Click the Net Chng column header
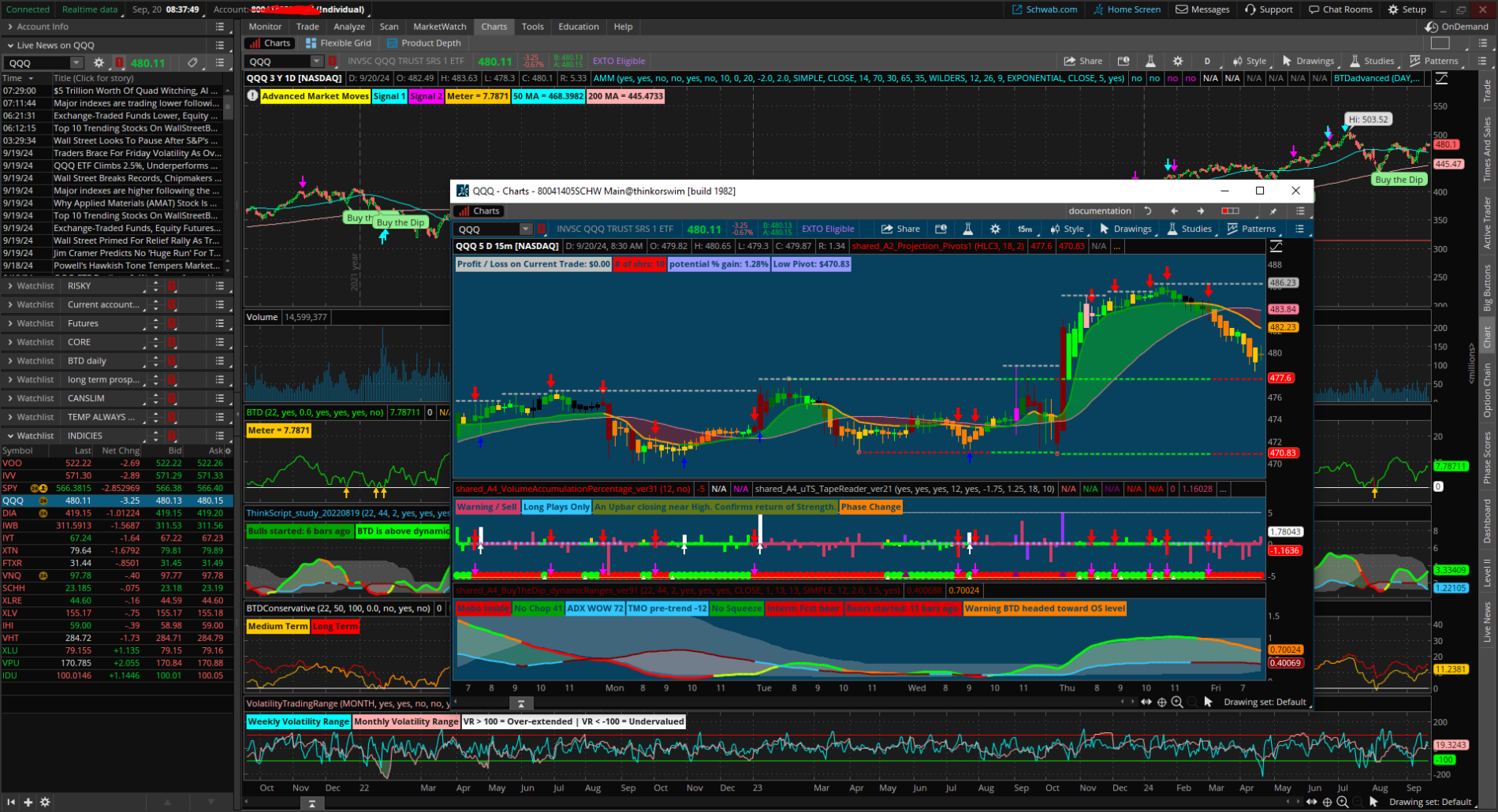The image size is (1498, 812). [x=120, y=451]
